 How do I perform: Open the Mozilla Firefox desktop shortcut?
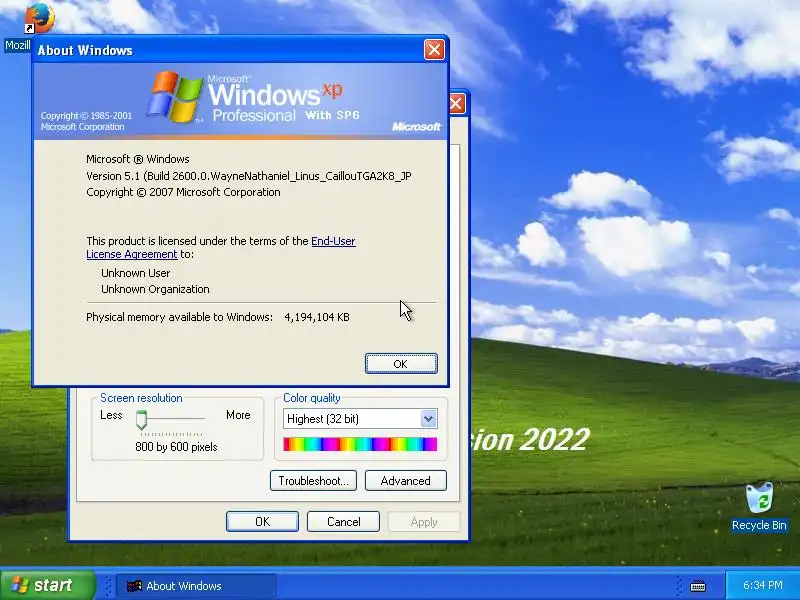coord(39,18)
